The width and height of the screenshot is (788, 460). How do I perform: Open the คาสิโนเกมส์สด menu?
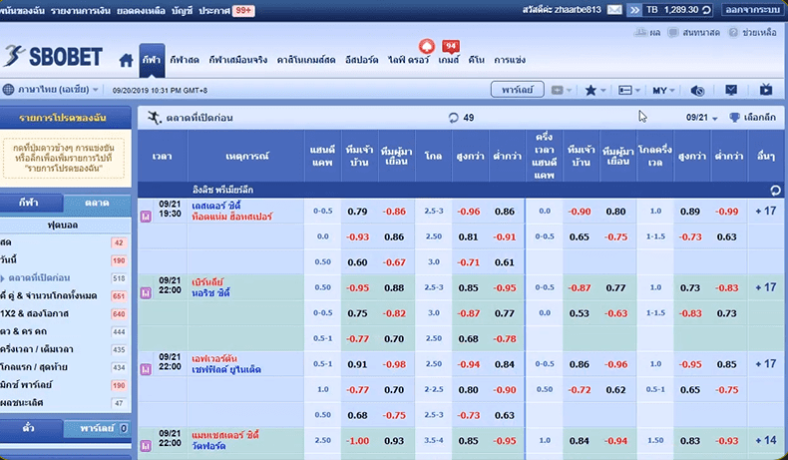306,60
